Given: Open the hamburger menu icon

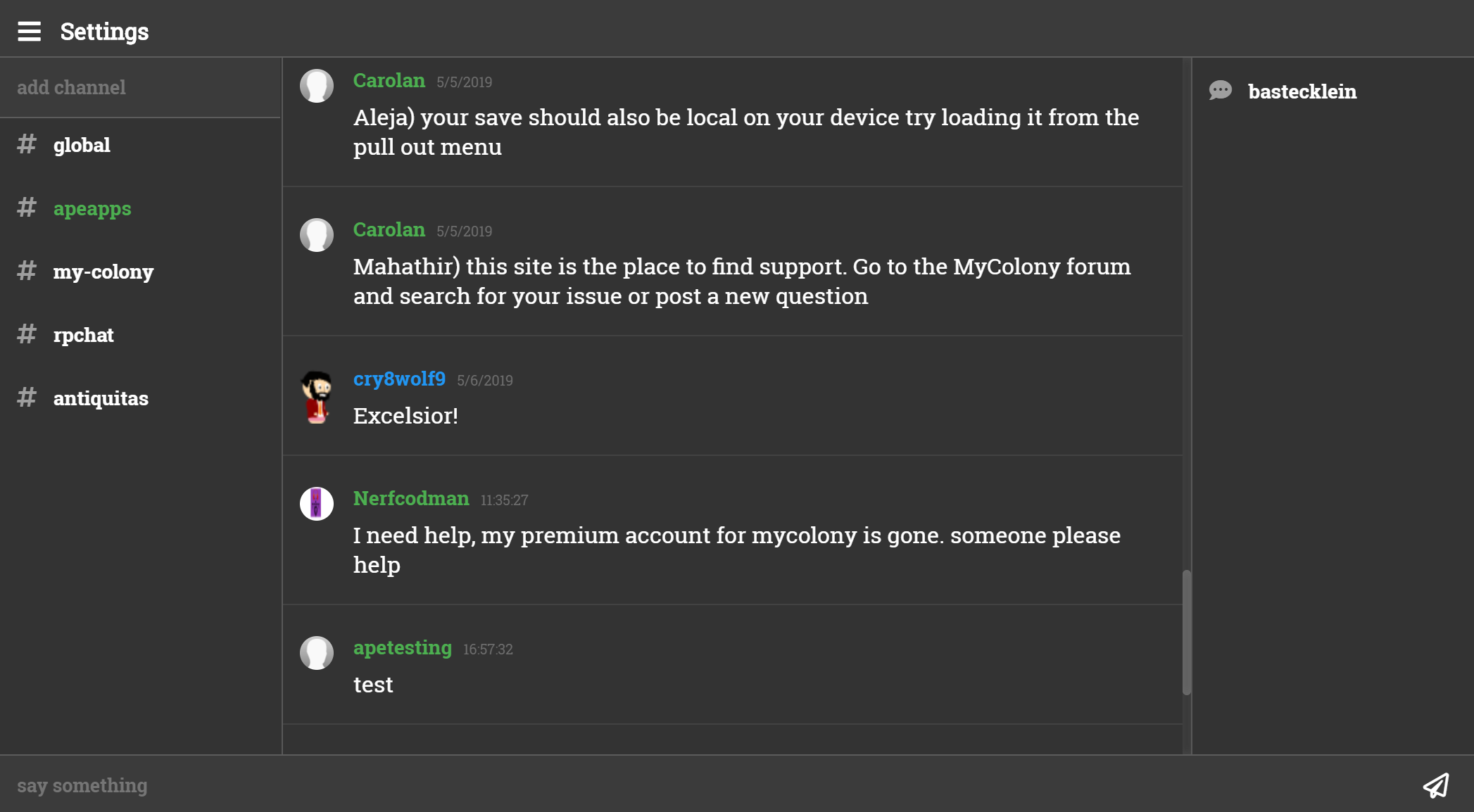Looking at the screenshot, I should 29,31.
